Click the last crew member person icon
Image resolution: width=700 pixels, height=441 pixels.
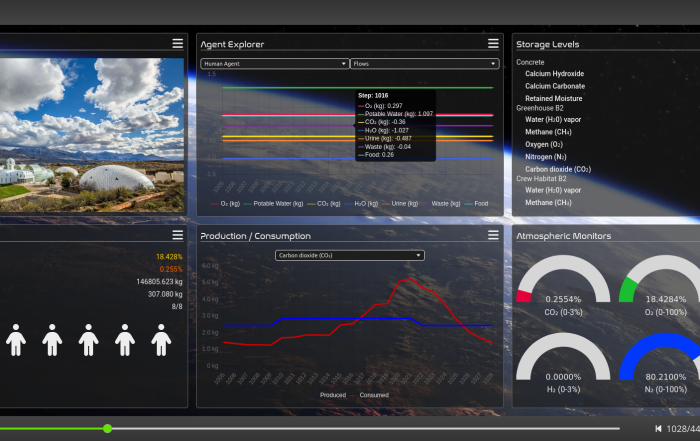tap(161, 340)
